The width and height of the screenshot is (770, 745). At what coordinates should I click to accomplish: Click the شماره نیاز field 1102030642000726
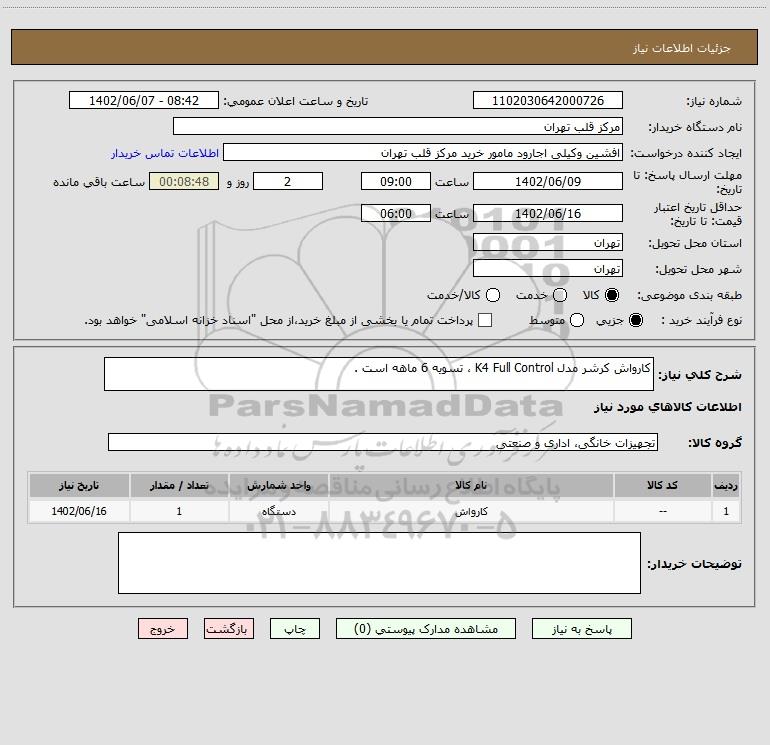click(548, 101)
